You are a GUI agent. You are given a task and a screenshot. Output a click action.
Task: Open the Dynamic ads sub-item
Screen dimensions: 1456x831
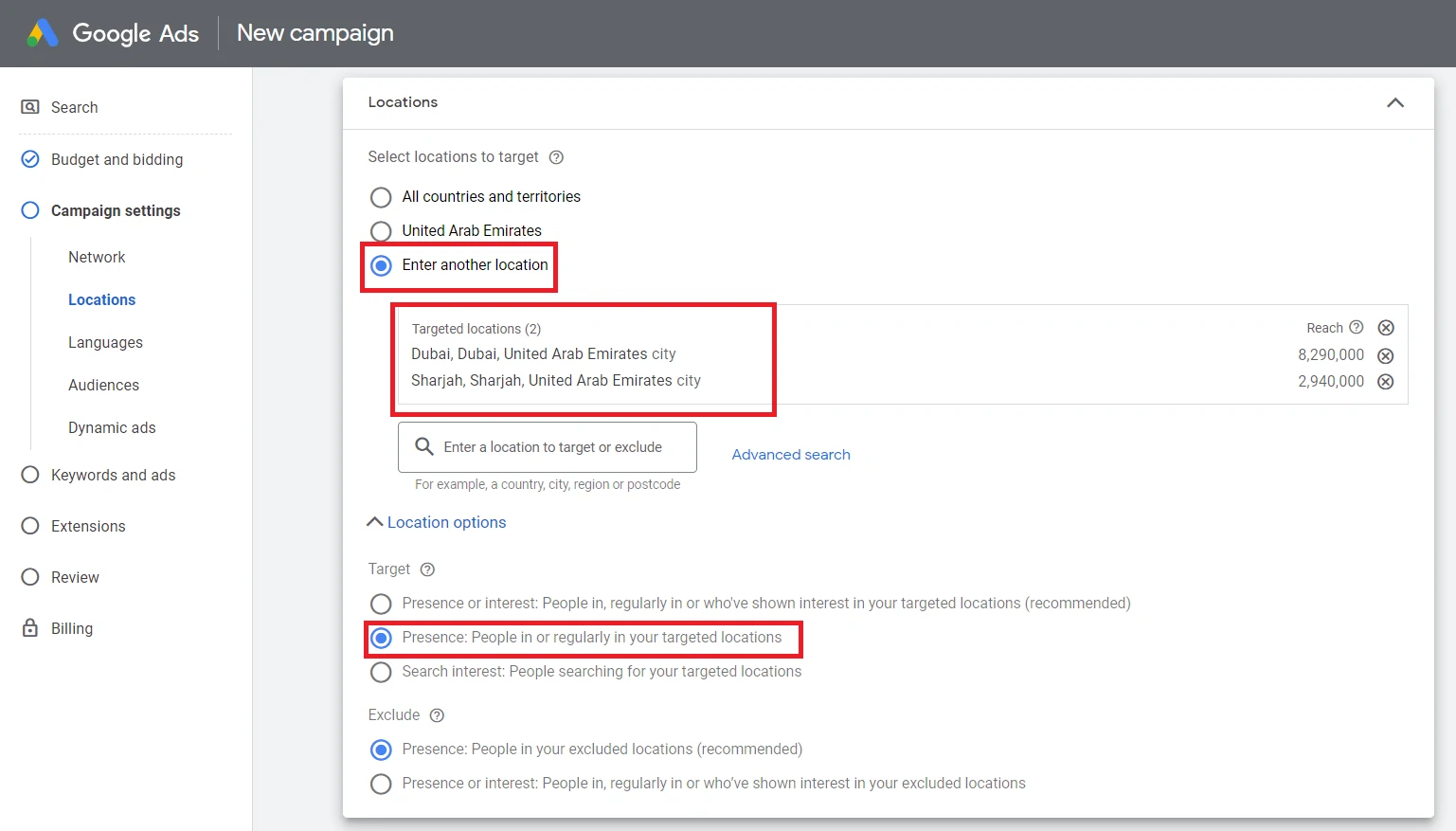112,427
